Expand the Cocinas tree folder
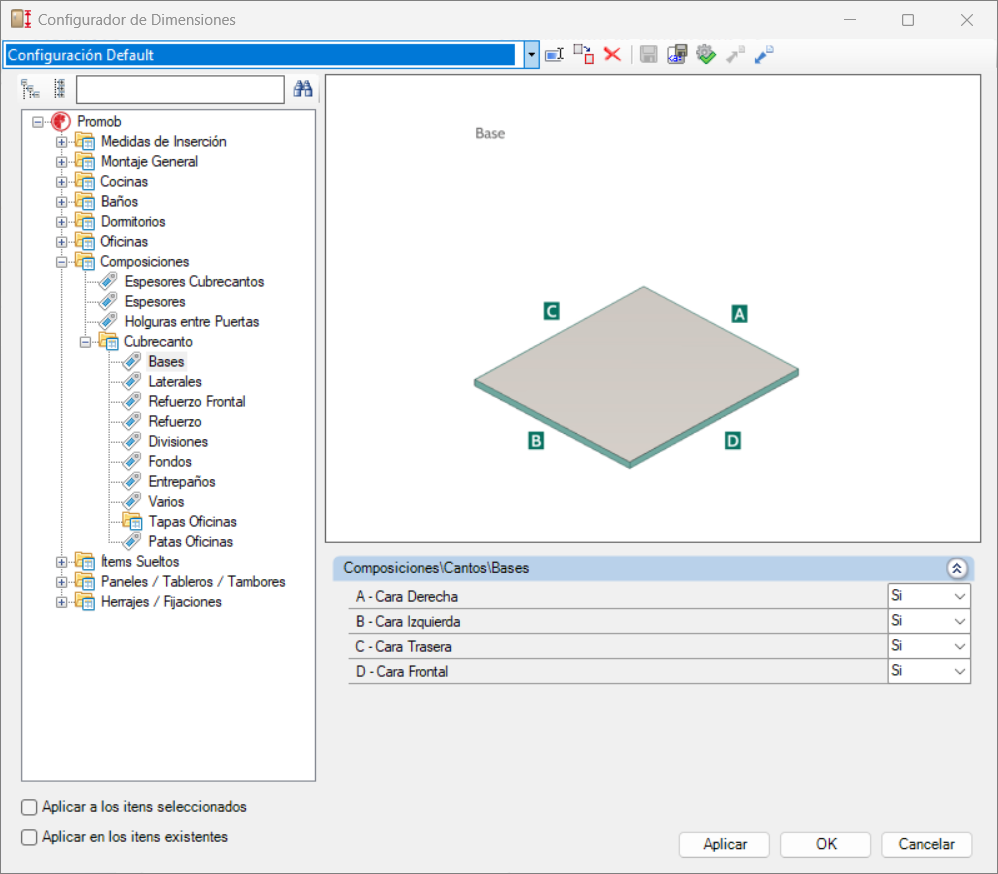This screenshot has width=998, height=874. pyautogui.click(x=61, y=182)
